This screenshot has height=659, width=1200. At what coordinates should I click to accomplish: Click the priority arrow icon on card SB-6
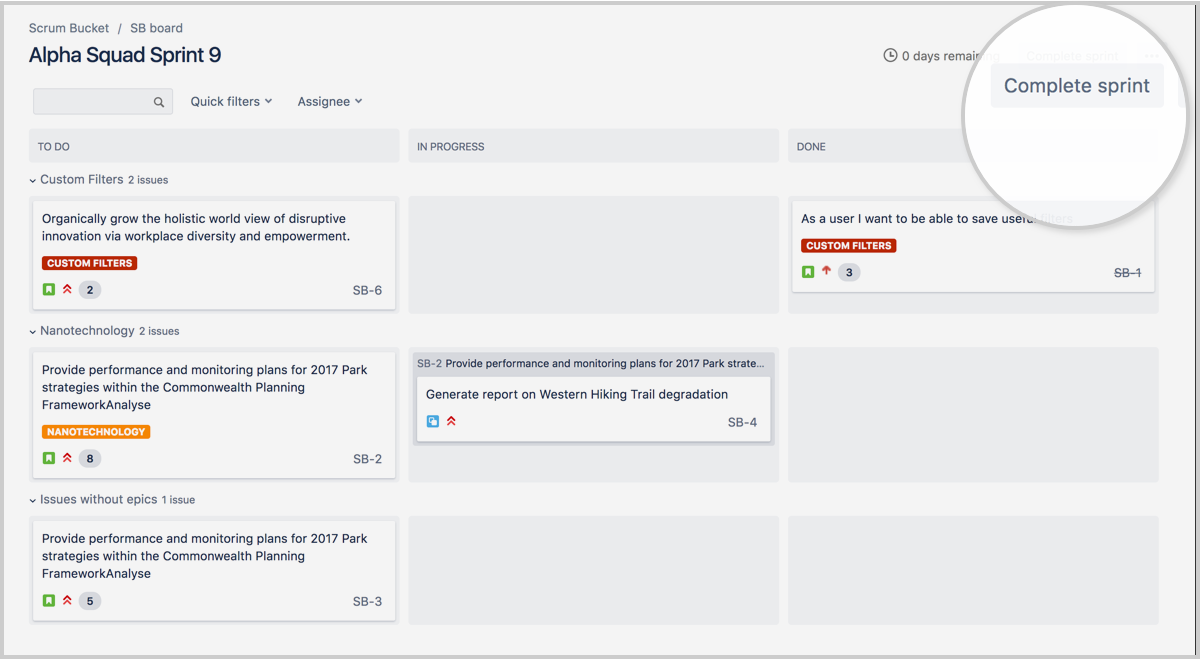pyautogui.click(x=65, y=289)
